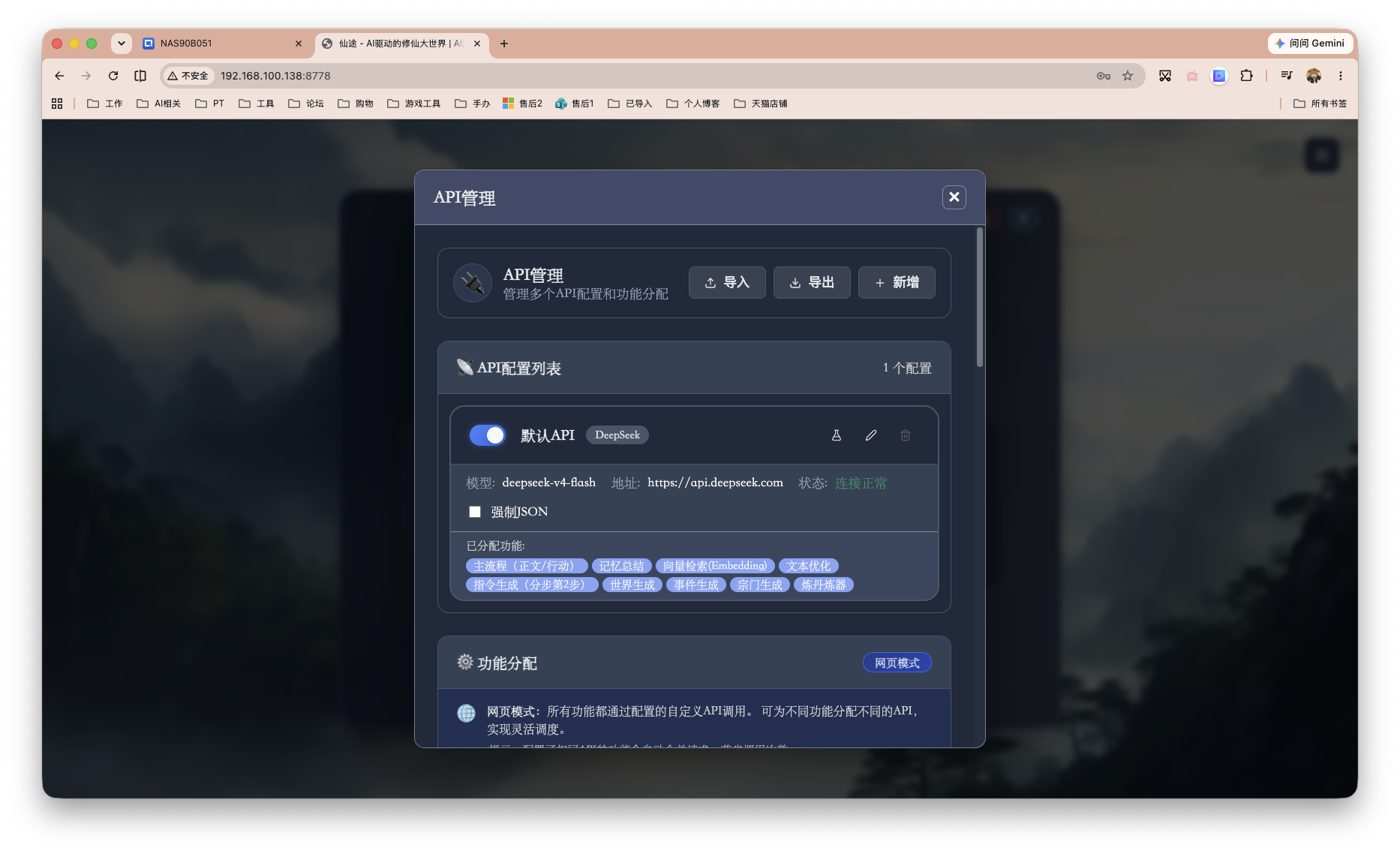
Task: Reload the current page
Action: [x=113, y=76]
